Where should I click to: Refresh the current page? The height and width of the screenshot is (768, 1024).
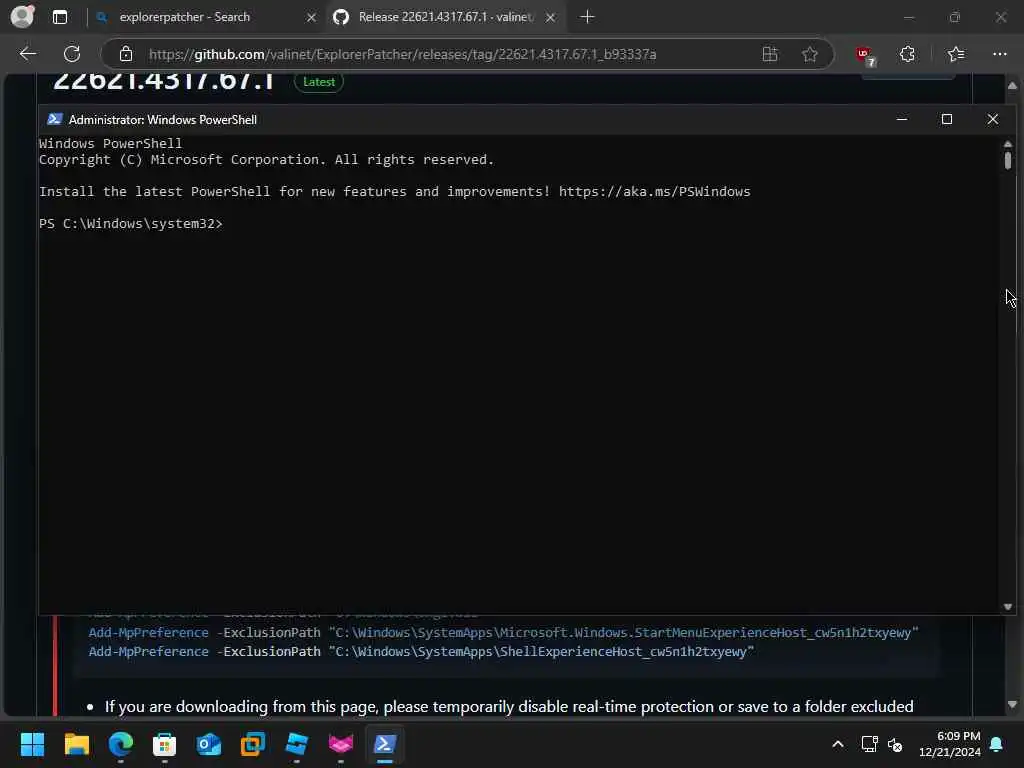[72, 54]
